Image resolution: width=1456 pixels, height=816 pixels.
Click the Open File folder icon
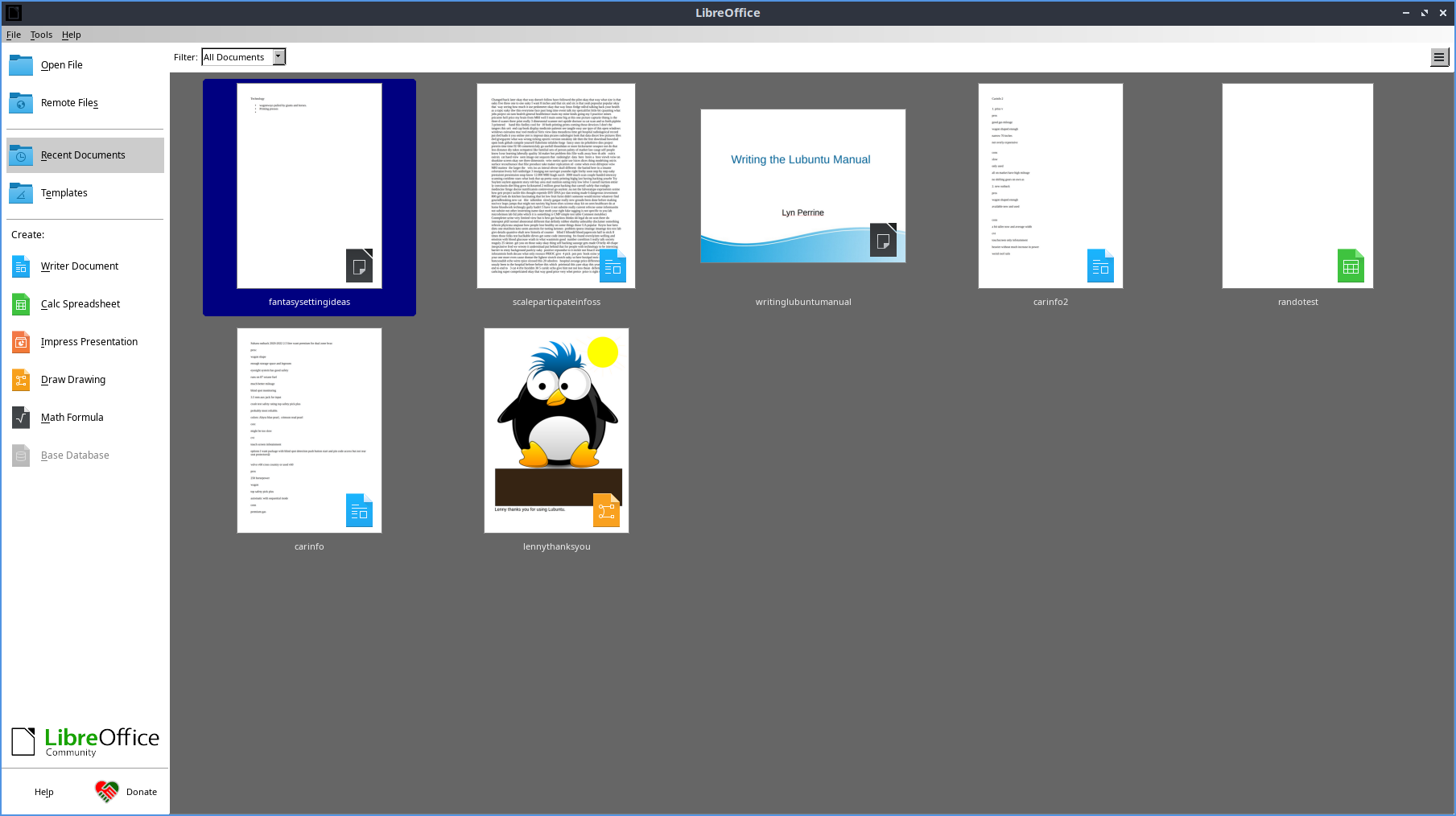[21, 65]
